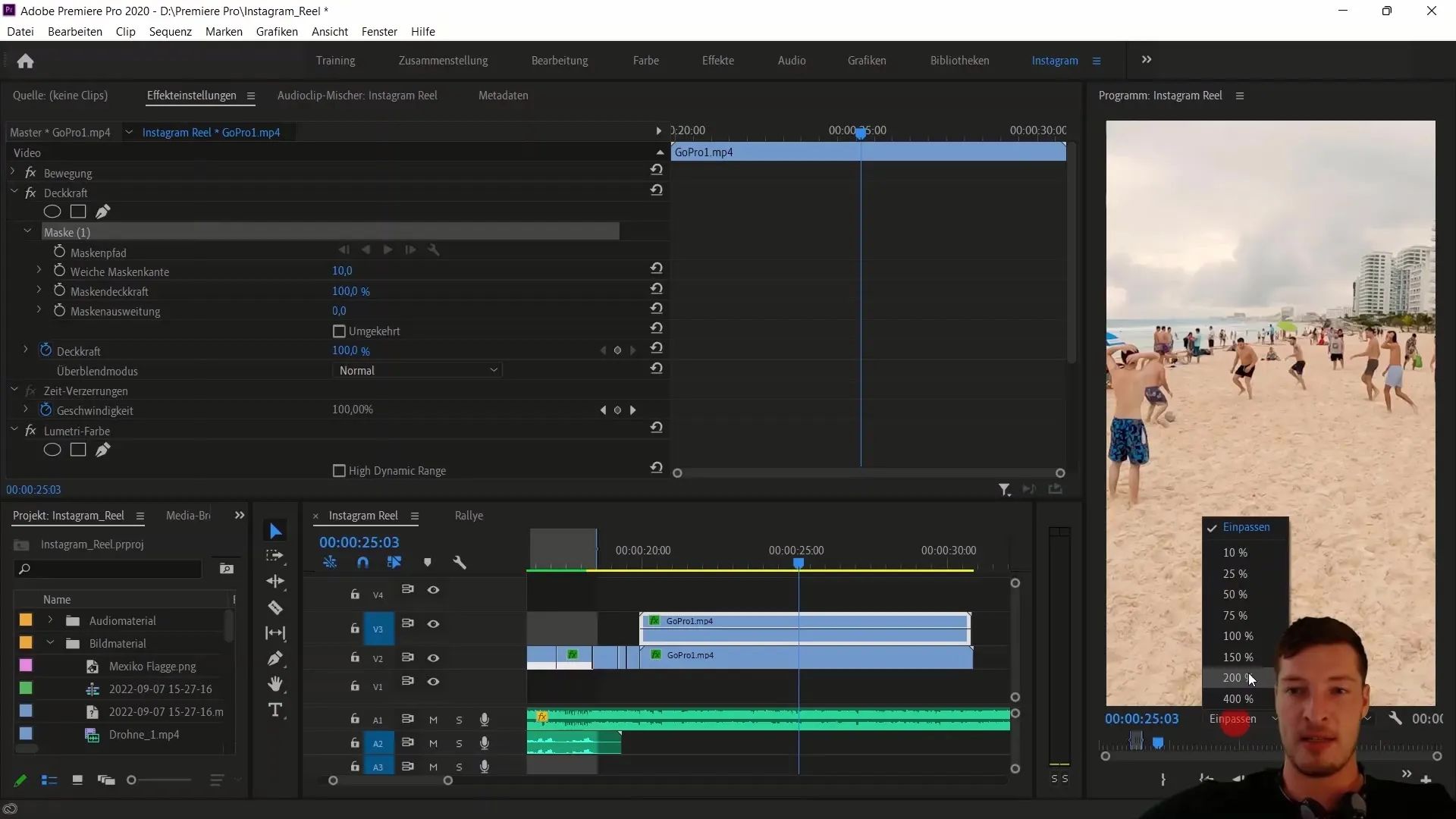The height and width of the screenshot is (819, 1456).
Task: Draw free mask with Lumetri-Farbe pen
Action: [x=103, y=450]
